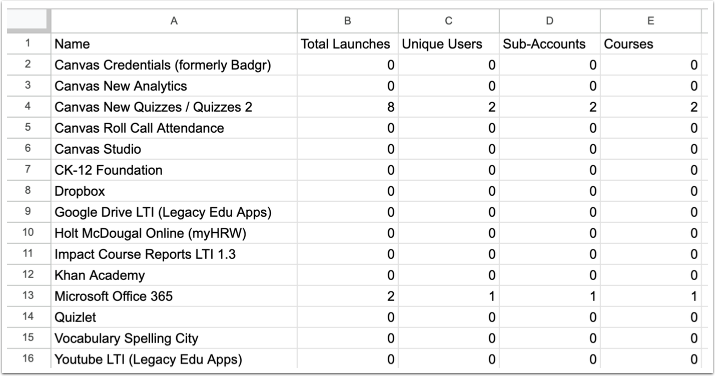This screenshot has width=715, height=376.
Task: Select Canvas New Analytics cell
Action: (x=174, y=86)
